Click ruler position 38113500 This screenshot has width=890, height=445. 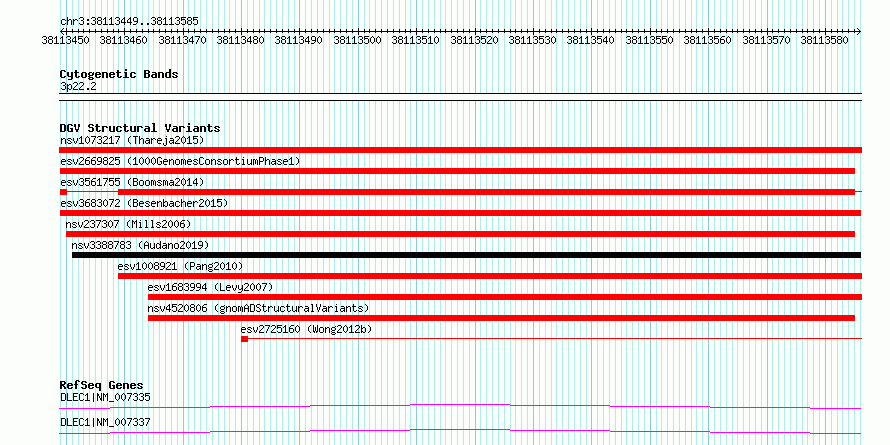(x=358, y=40)
